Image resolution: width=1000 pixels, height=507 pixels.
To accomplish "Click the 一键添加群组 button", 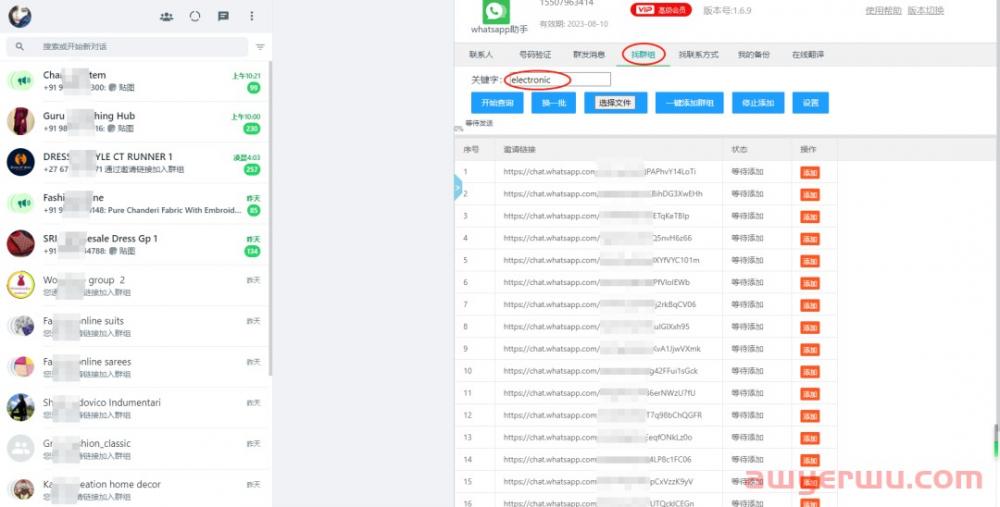I will coord(689,103).
